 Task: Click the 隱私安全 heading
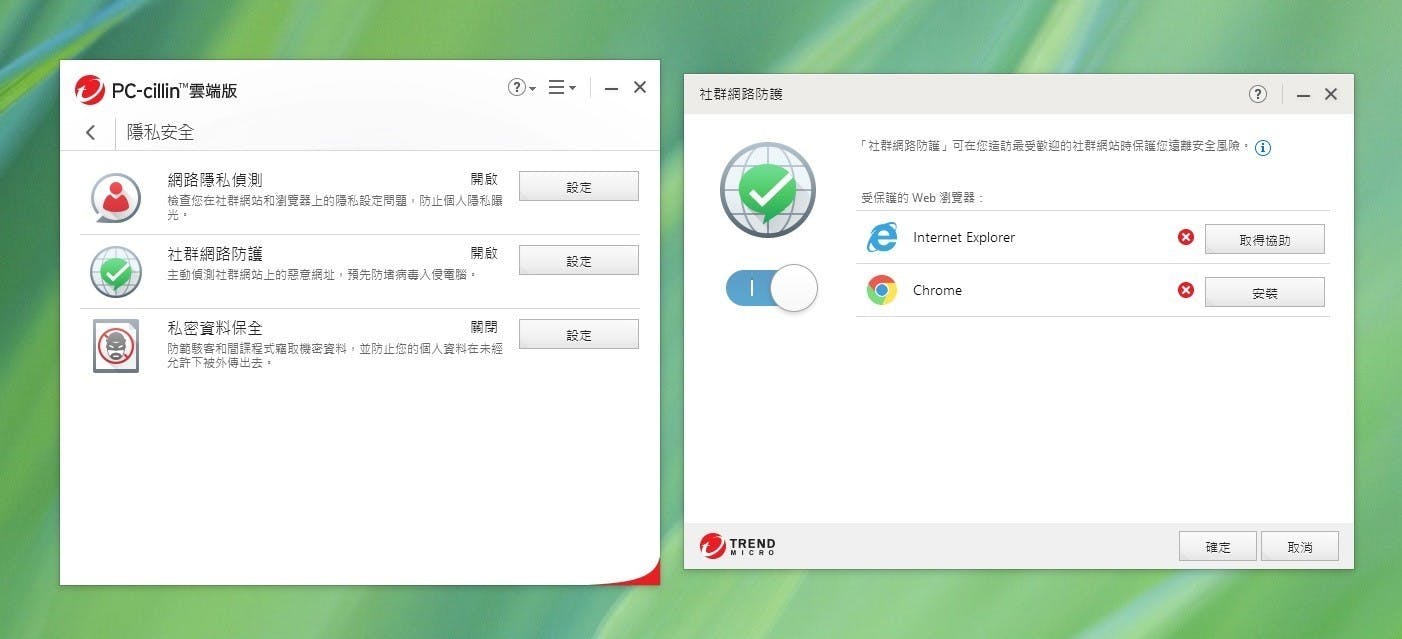[x=160, y=132]
